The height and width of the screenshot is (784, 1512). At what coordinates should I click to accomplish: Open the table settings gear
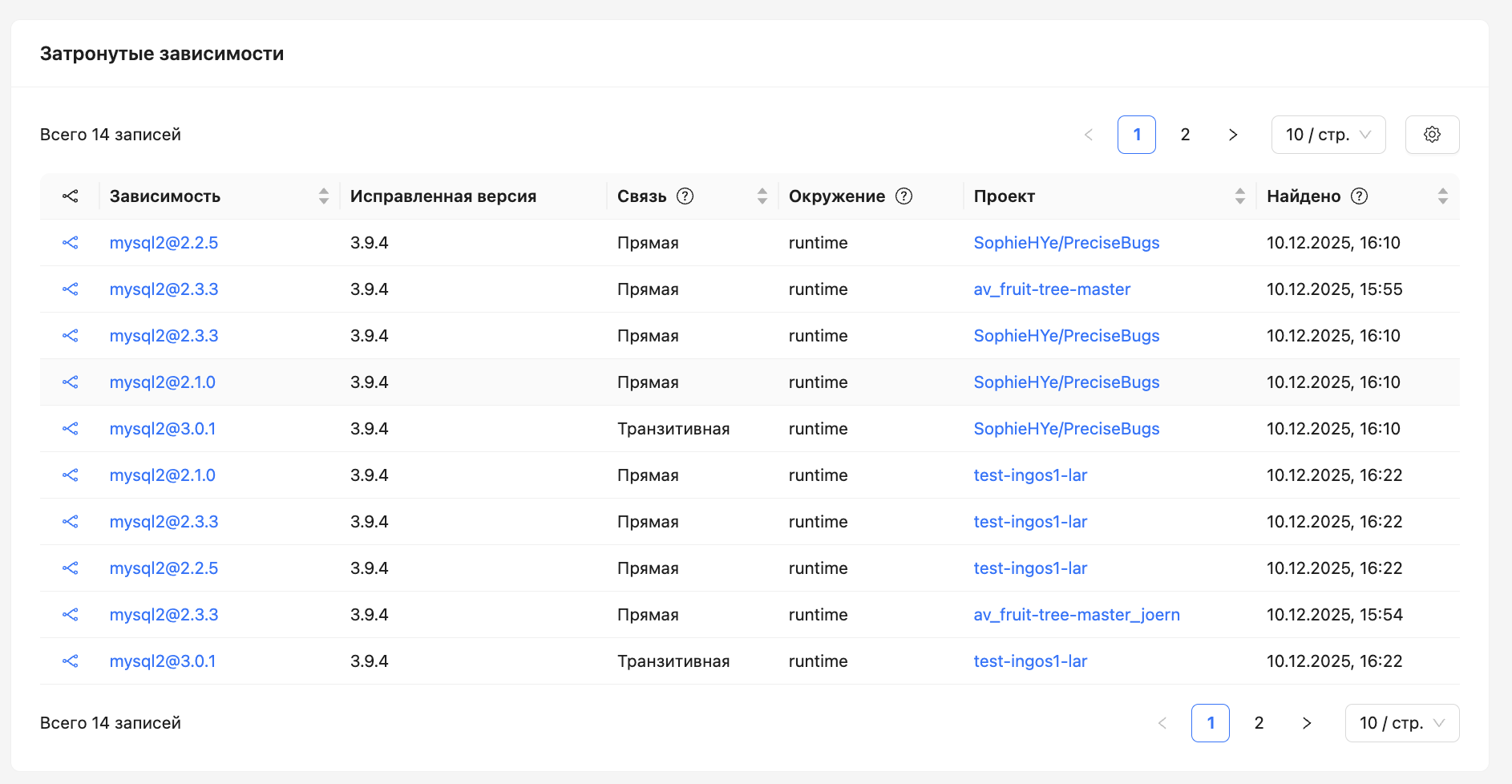(1433, 134)
